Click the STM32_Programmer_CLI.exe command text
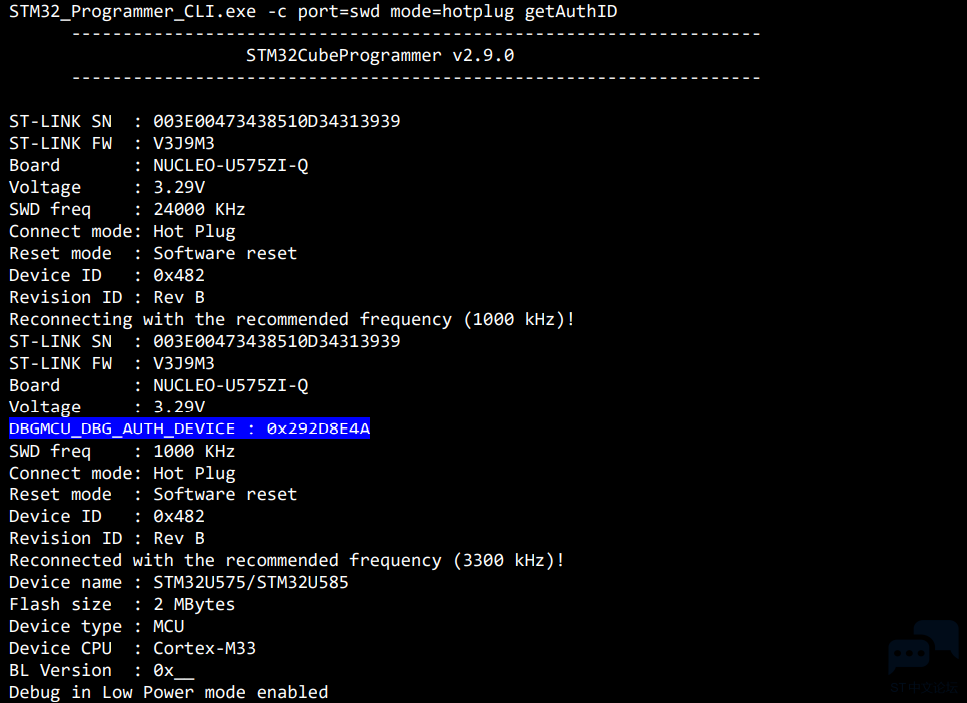Viewport: 967px width, 703px height. 133,12
